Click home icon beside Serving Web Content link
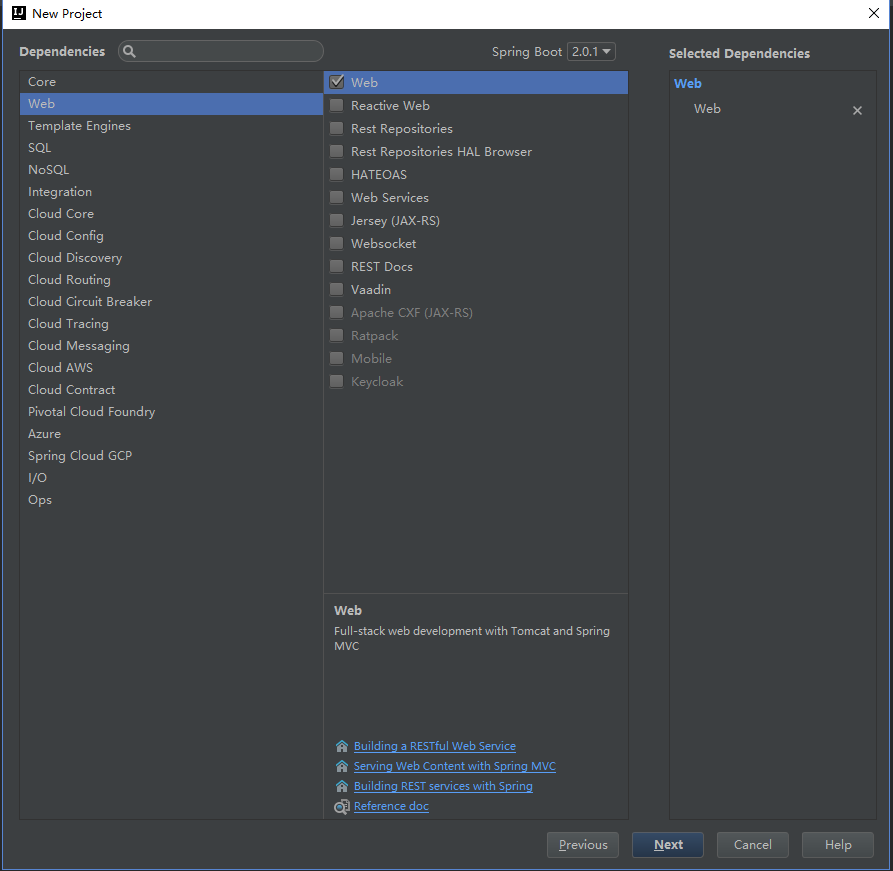Viewport: 893px width, 871px height. 342,766
